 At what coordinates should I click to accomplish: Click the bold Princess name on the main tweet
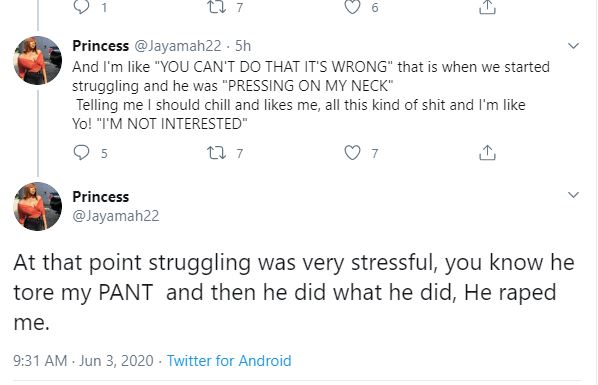101,197
